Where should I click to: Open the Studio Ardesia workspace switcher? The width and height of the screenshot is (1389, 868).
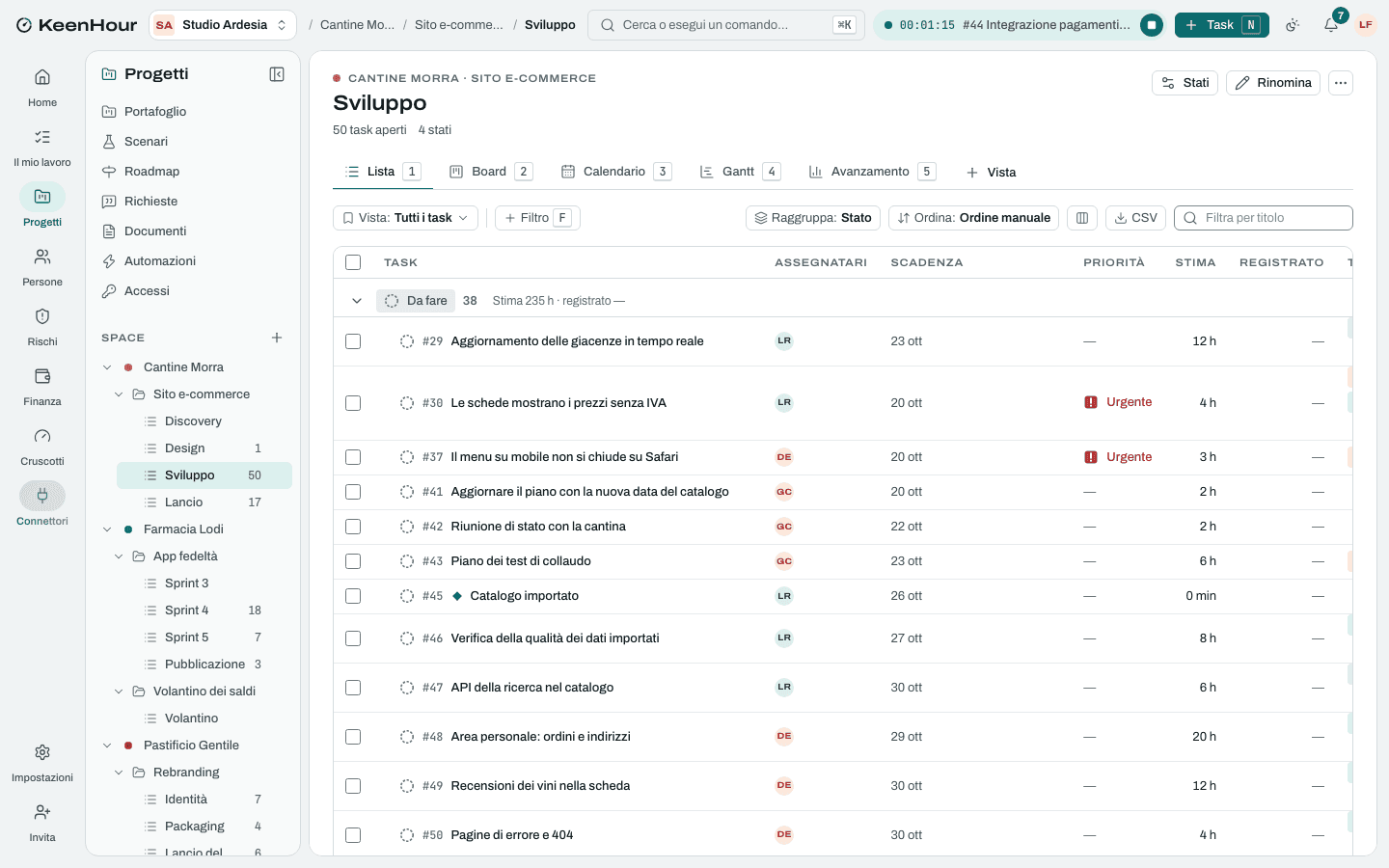(223, 25)
